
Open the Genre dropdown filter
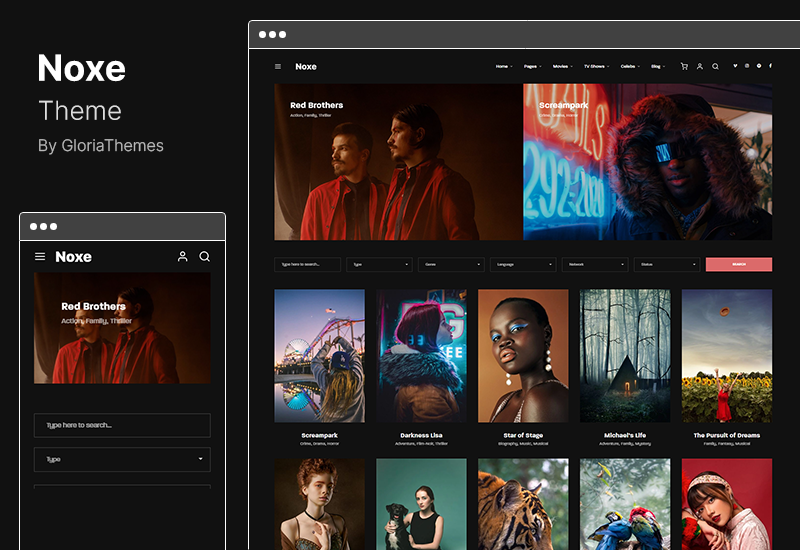[x=451, y=264]
